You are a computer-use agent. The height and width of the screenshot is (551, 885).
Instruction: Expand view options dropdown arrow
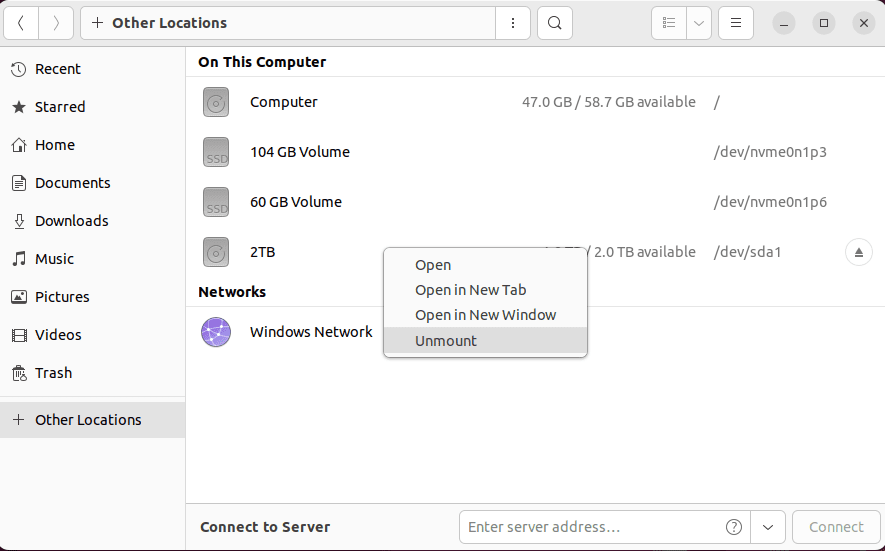click(699, 23)
